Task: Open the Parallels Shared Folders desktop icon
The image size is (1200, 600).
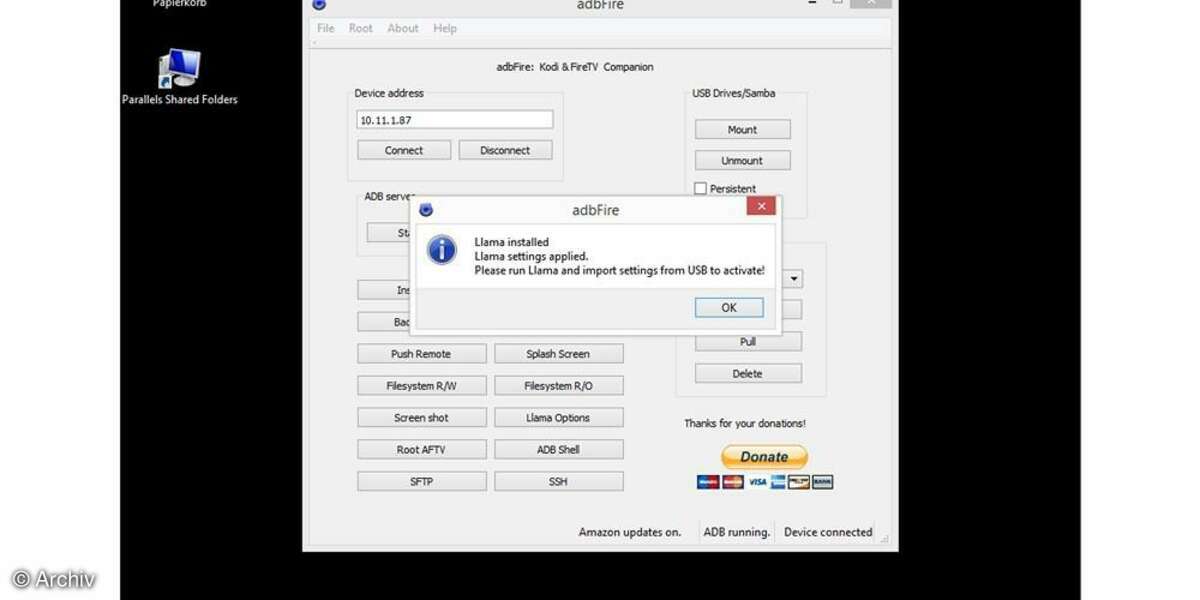Action: click(x=180, y=77)
